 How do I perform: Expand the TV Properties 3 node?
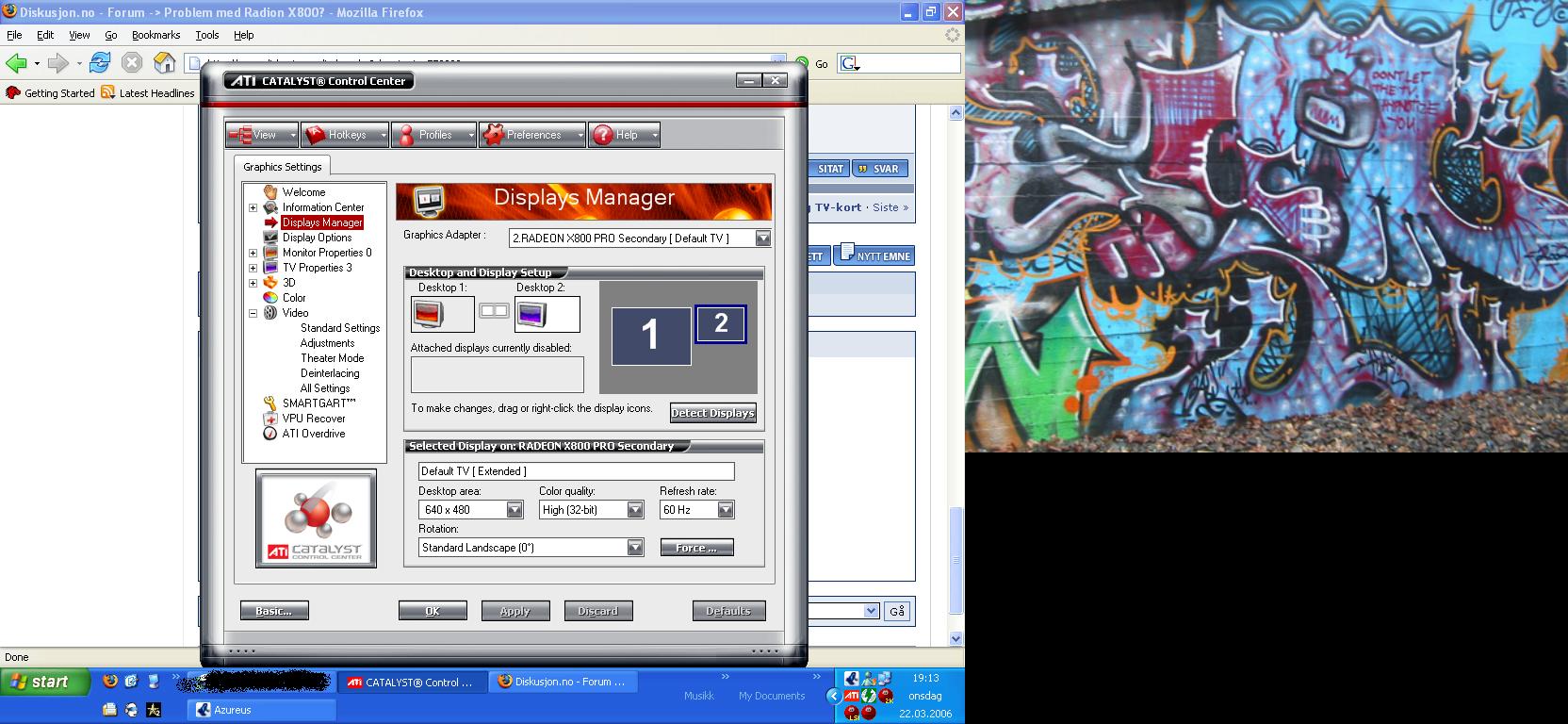tap(253, 268)
